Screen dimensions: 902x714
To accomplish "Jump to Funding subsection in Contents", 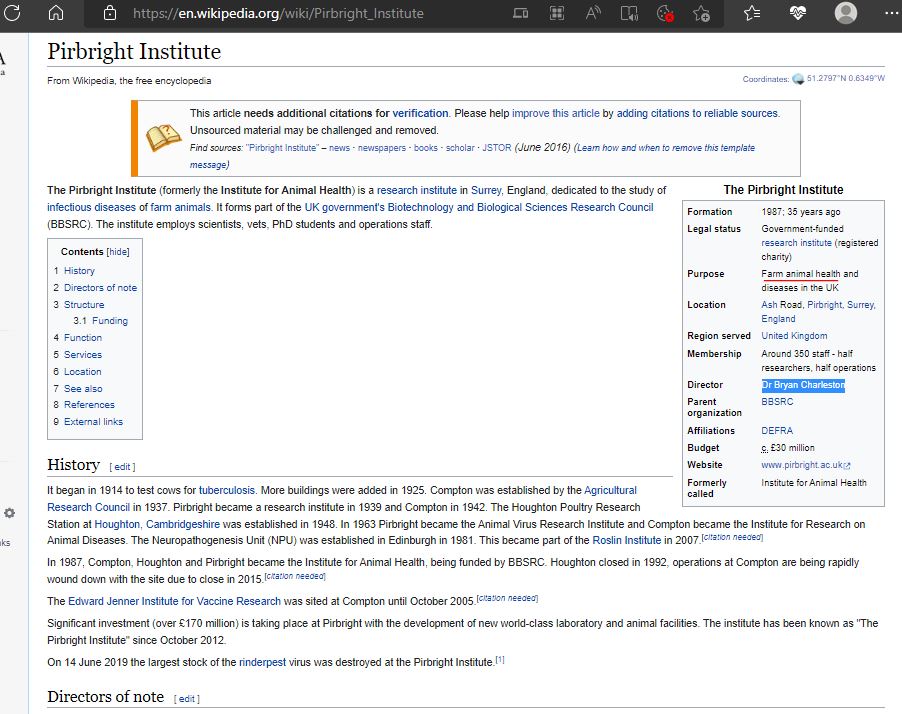I will (110, 321).
